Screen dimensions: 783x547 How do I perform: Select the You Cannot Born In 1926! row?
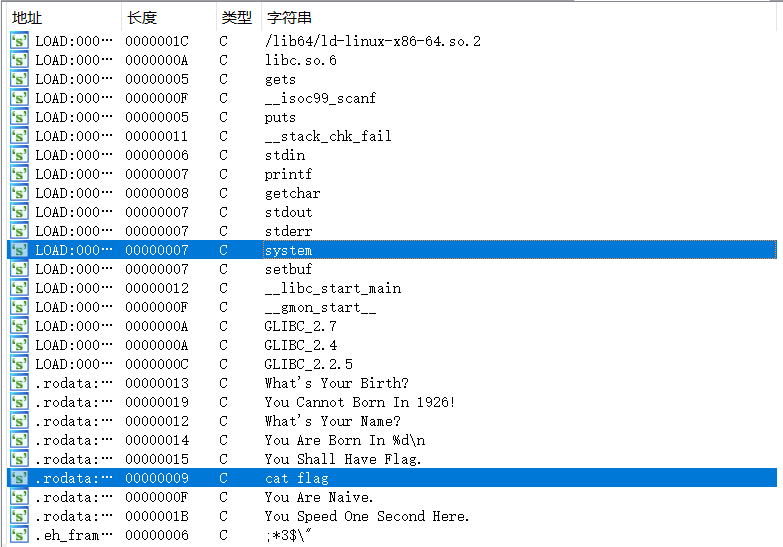(392, 402)
